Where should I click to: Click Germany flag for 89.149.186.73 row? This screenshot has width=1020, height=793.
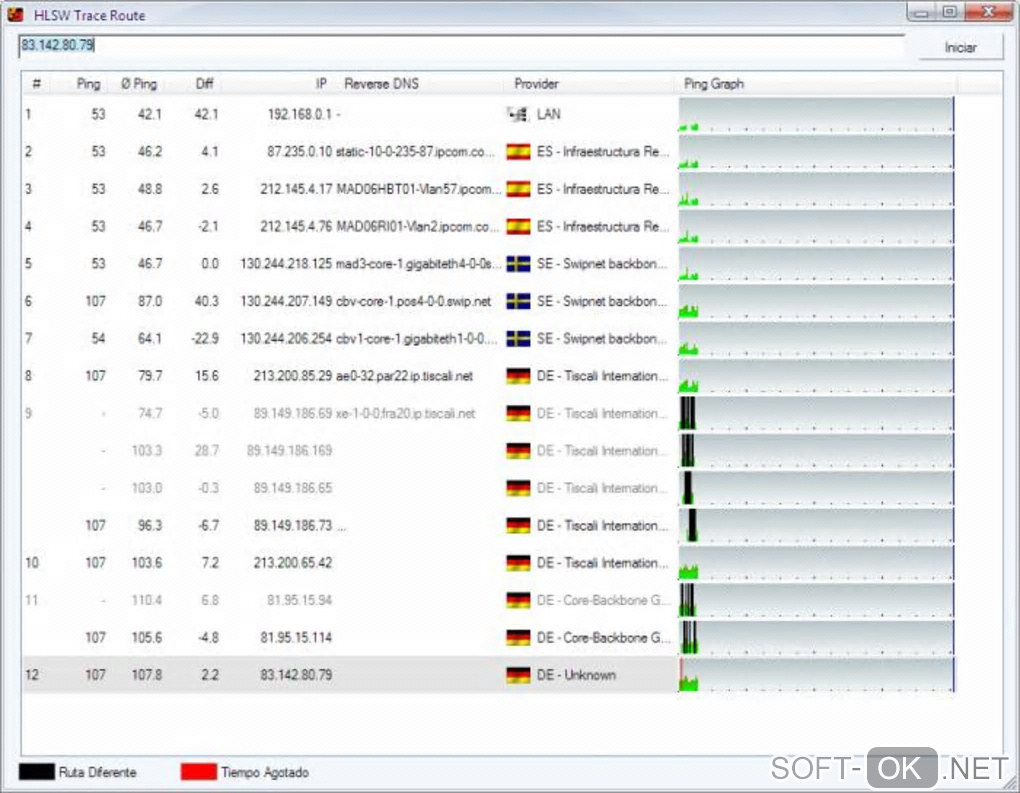pyautogui.click(x=518, y=525)
